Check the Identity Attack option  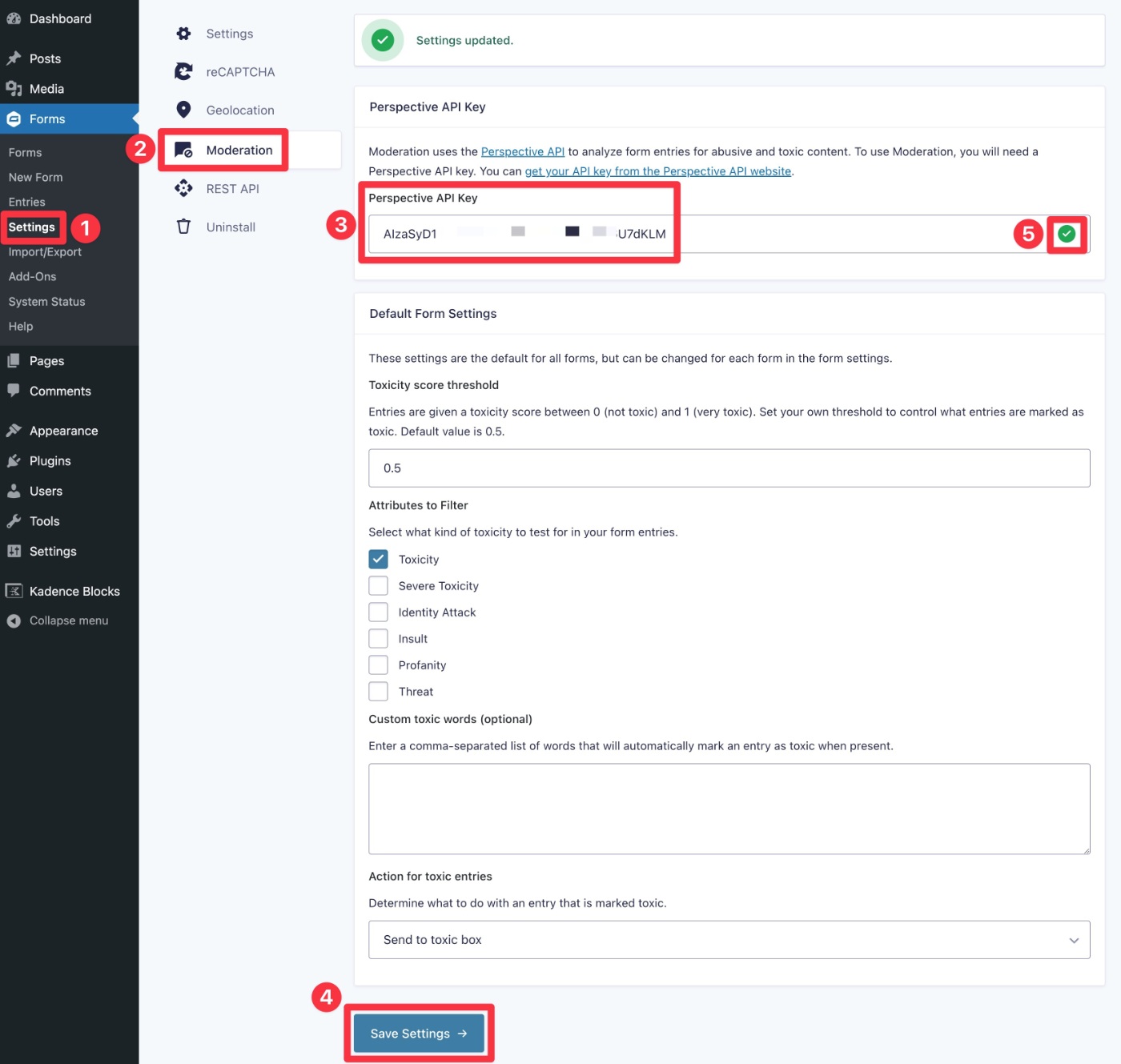(x=378, y=612)
